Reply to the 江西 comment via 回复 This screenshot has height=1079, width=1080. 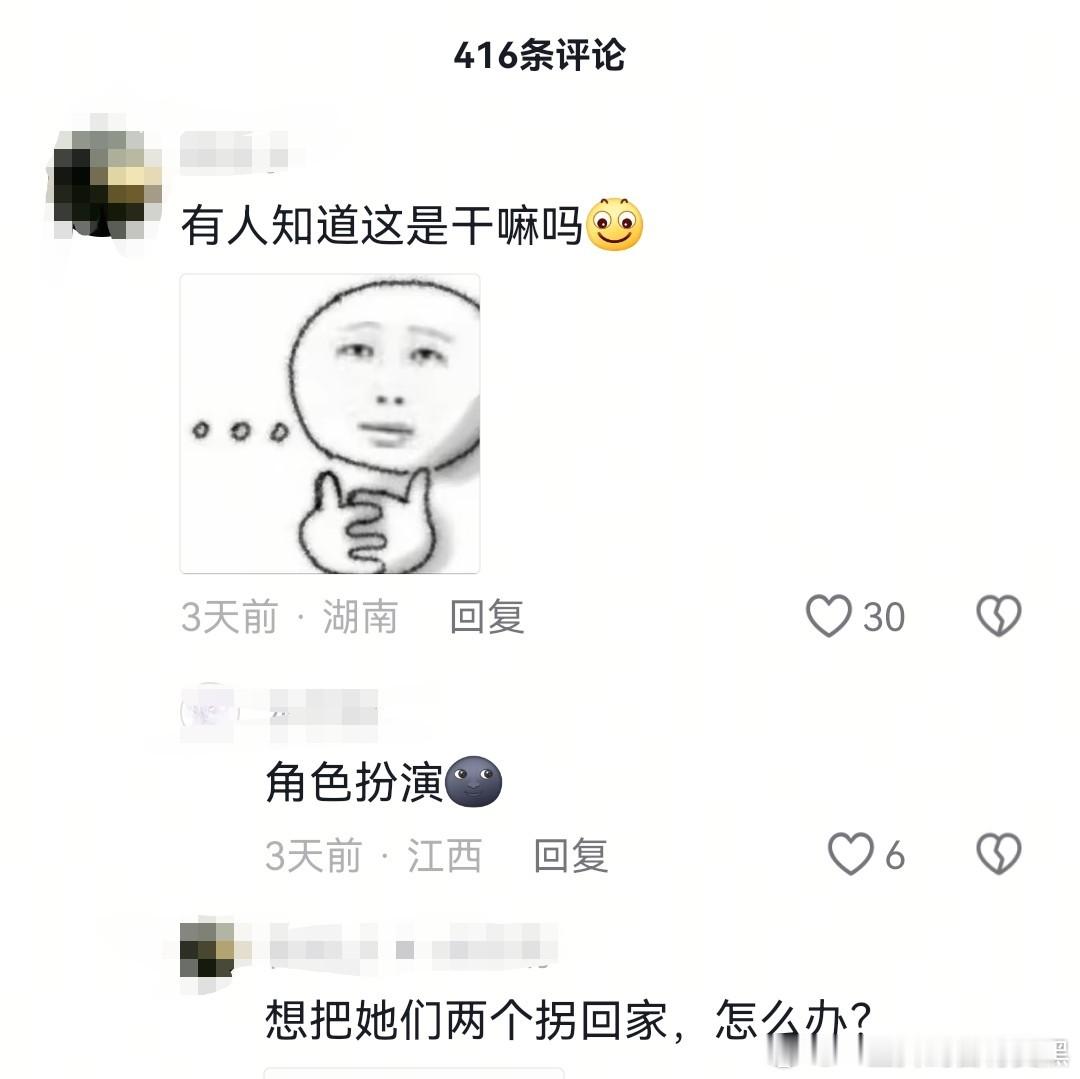tap(571, 855)
